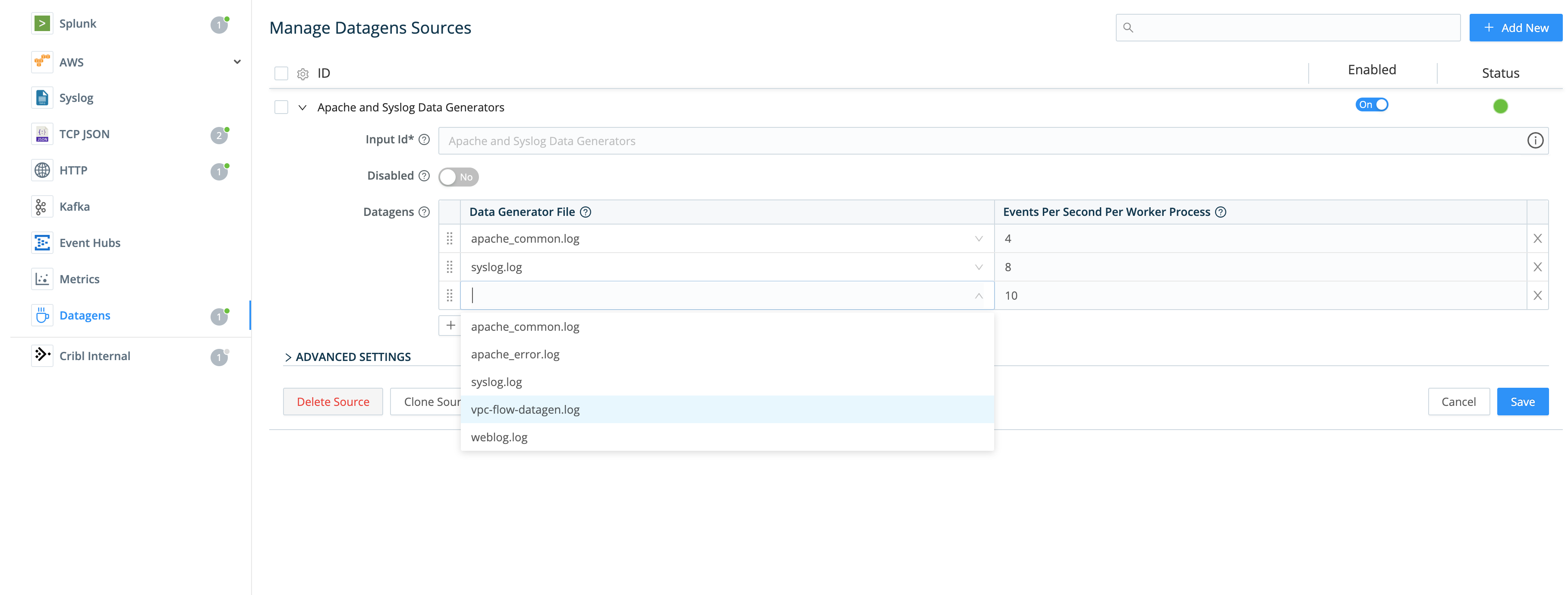Click the Kafka source icon
This screenshot has width=1568, height=595.
(x=41, y=207)
